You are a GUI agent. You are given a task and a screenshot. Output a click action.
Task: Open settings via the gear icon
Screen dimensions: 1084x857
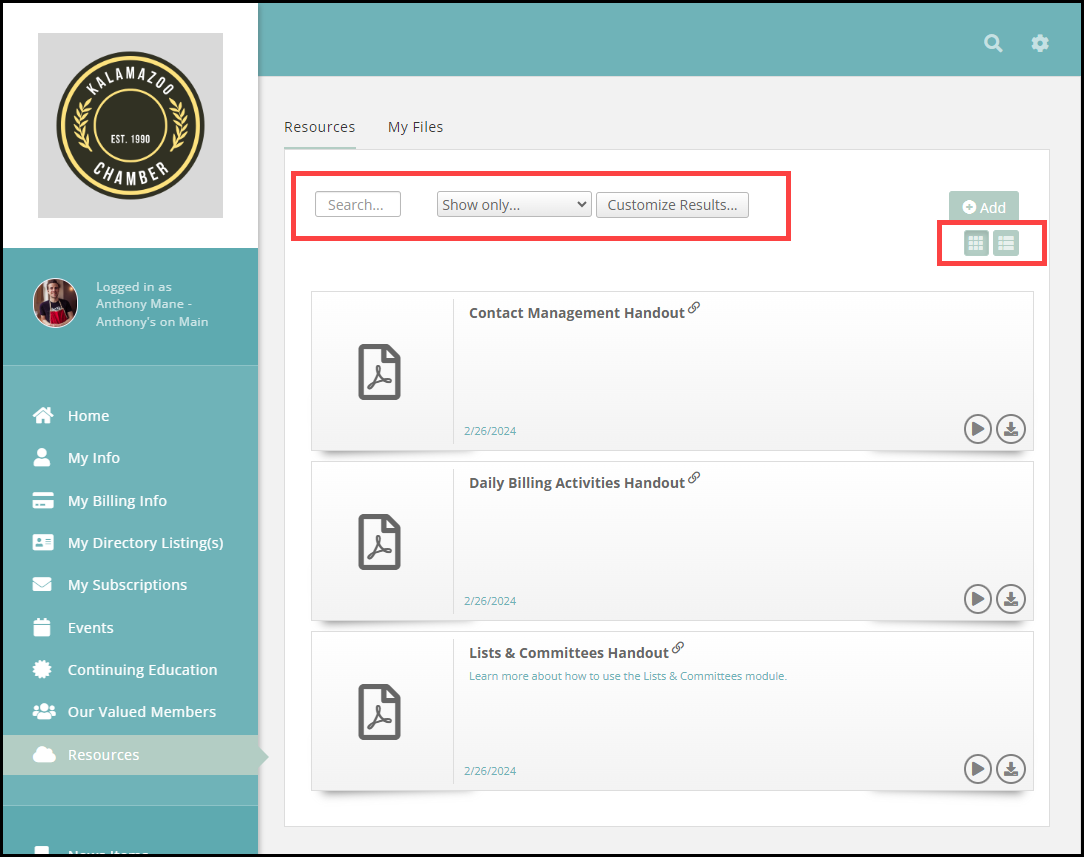(1040, 43)
